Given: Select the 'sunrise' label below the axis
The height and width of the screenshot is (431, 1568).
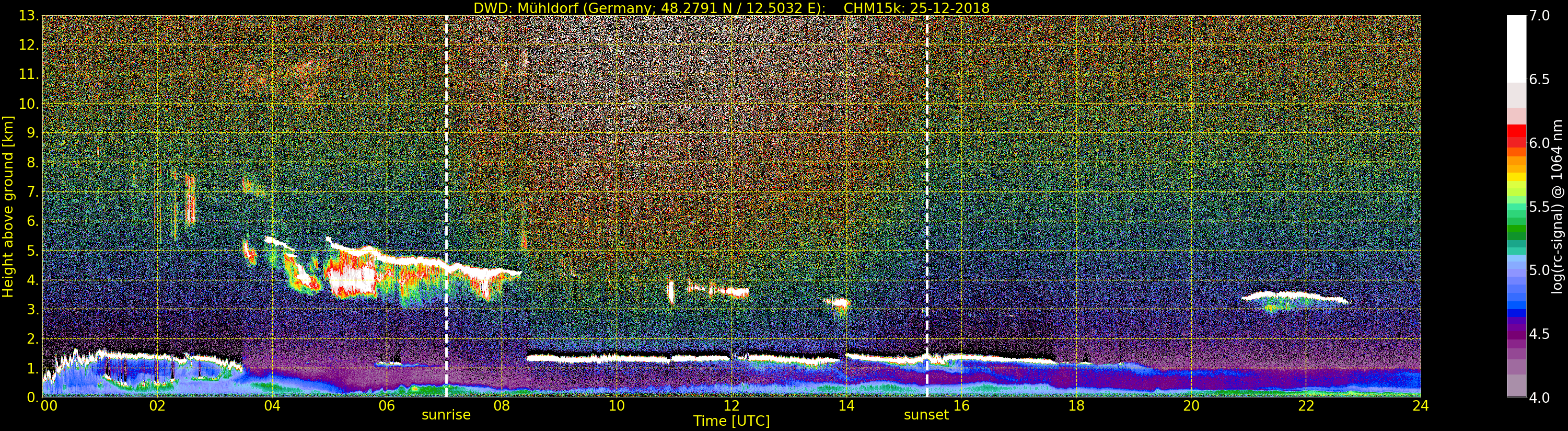Looking at the screenshot, I should point(446,415).
